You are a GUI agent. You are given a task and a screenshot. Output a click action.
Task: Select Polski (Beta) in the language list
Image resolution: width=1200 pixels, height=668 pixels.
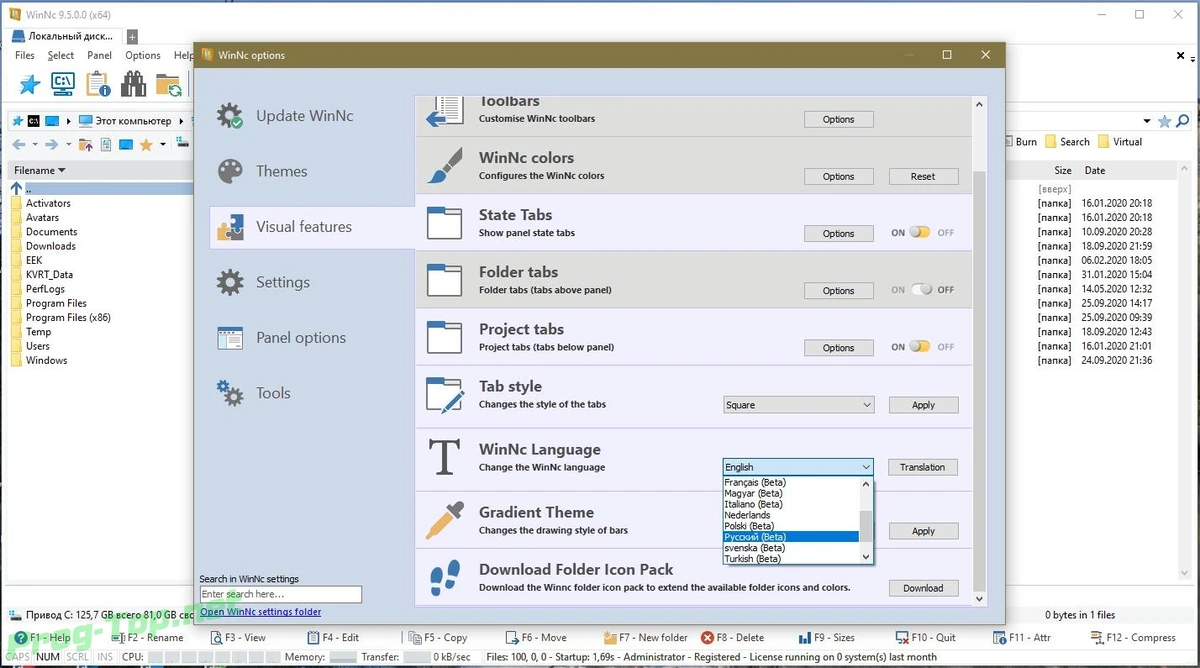791,526
